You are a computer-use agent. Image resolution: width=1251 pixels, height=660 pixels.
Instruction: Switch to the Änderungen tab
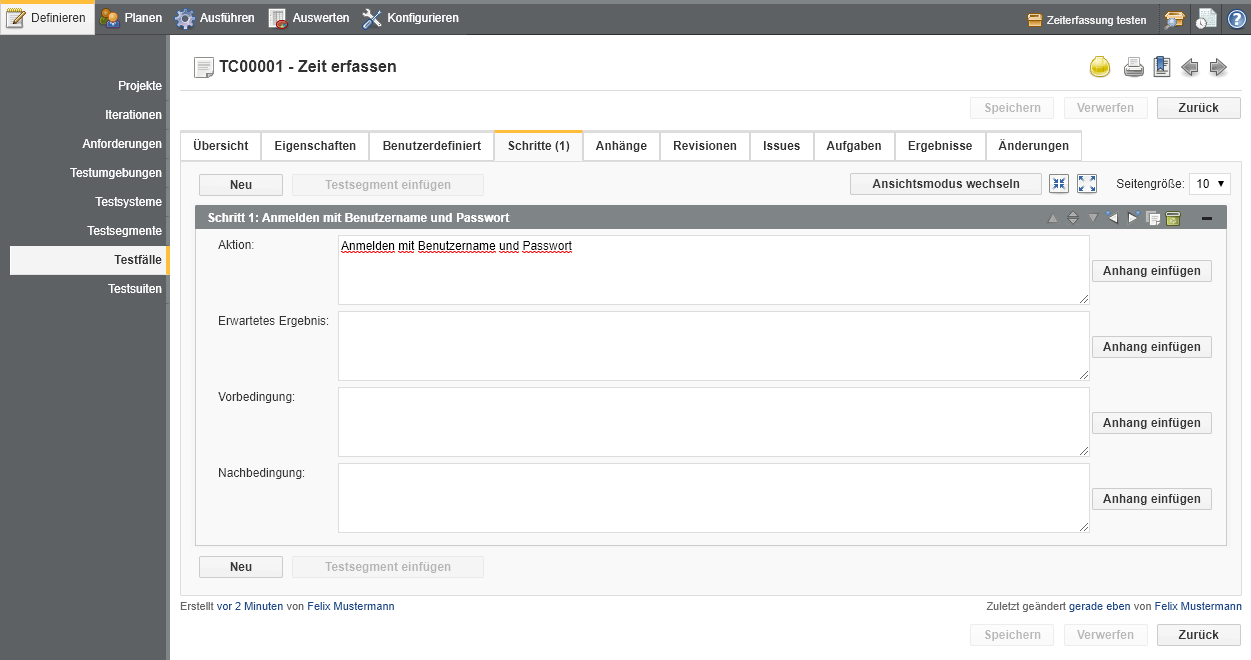click(x=1034, y=146)
